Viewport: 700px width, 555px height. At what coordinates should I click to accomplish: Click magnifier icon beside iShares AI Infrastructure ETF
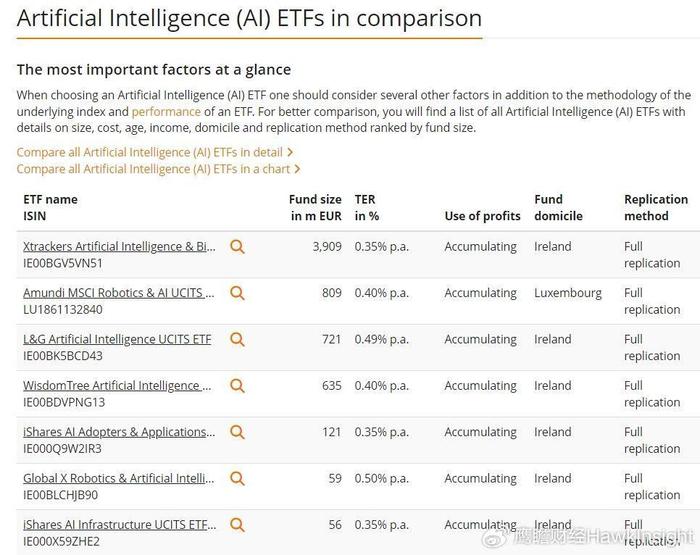point(237,525)
